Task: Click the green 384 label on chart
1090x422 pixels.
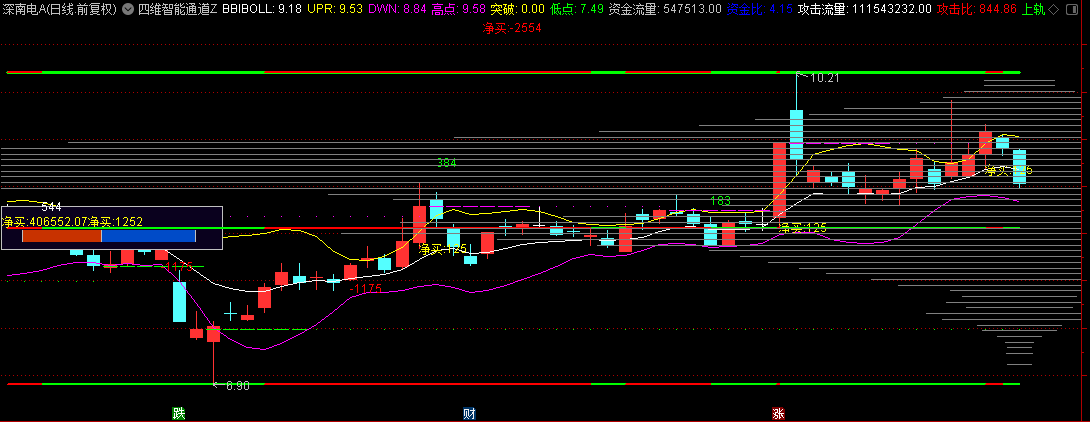Action: 446,163
